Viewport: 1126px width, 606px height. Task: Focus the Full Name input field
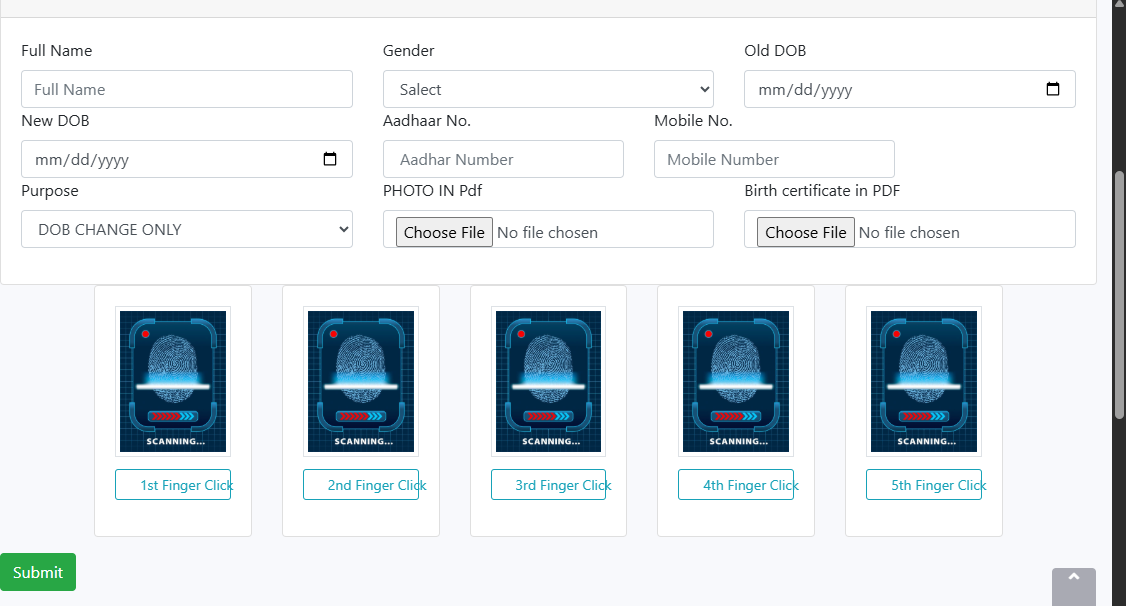coord(187,89)
